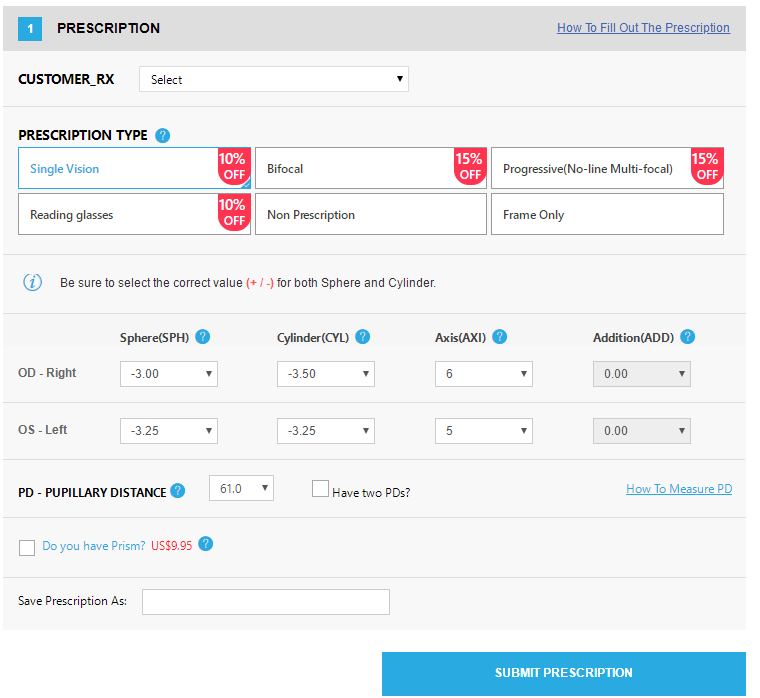
Task: Click the Addition(ADD) help icon
Action: pyautogui.click(x=687, y=337)
